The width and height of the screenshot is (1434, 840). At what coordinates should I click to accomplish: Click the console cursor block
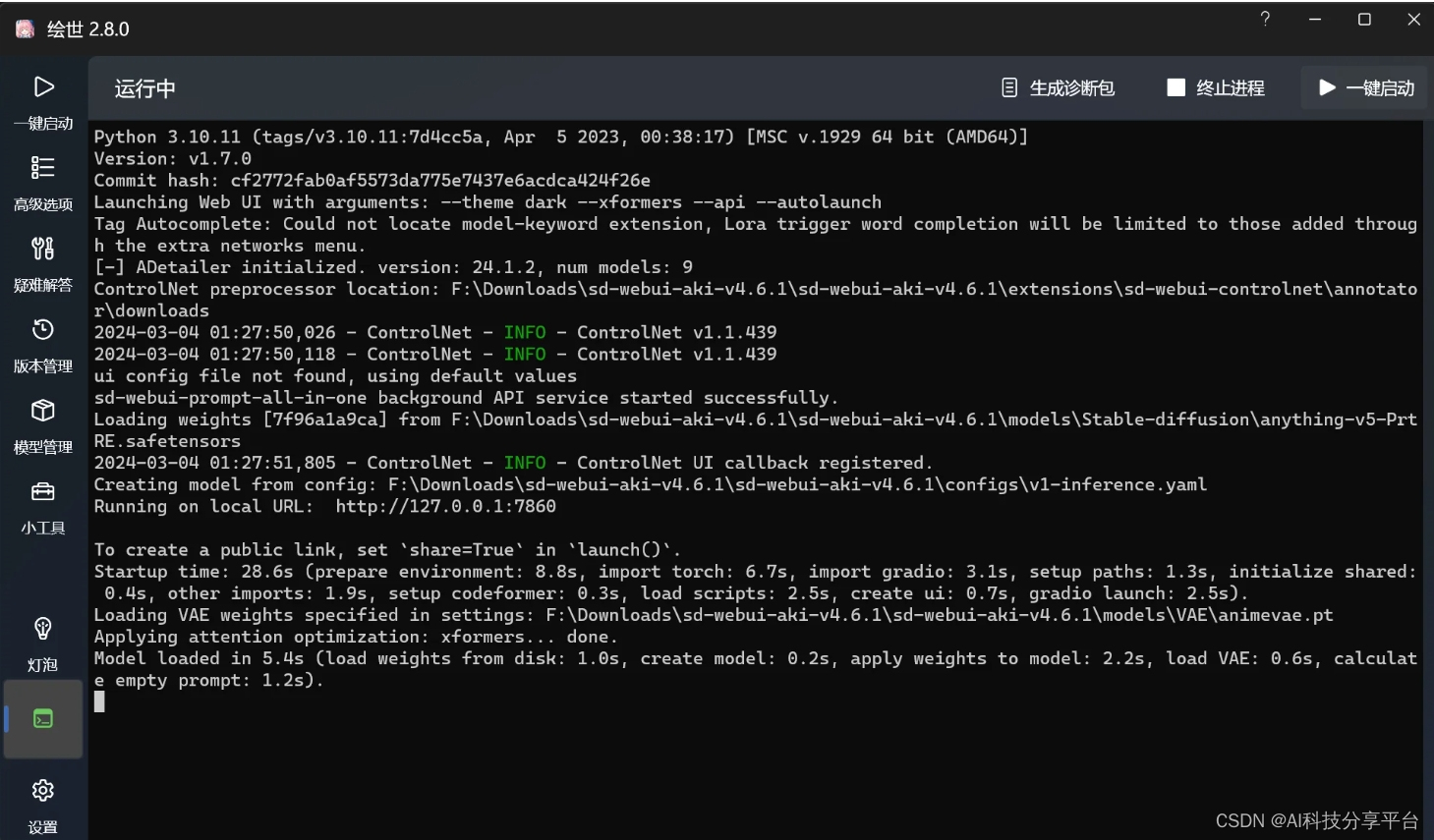tap(99, 701)
